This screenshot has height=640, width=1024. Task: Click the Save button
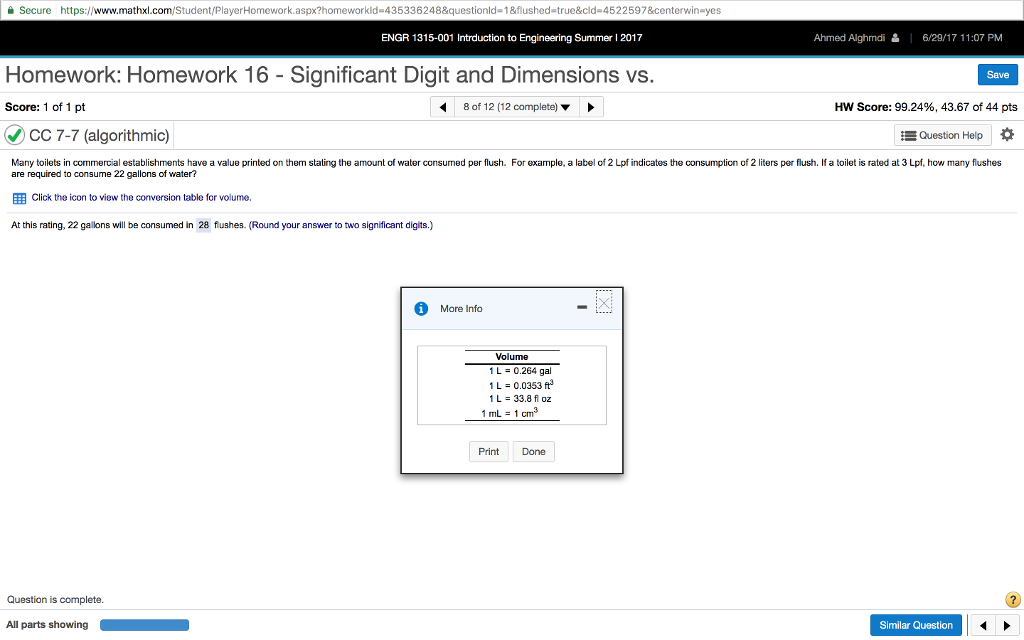997,75
